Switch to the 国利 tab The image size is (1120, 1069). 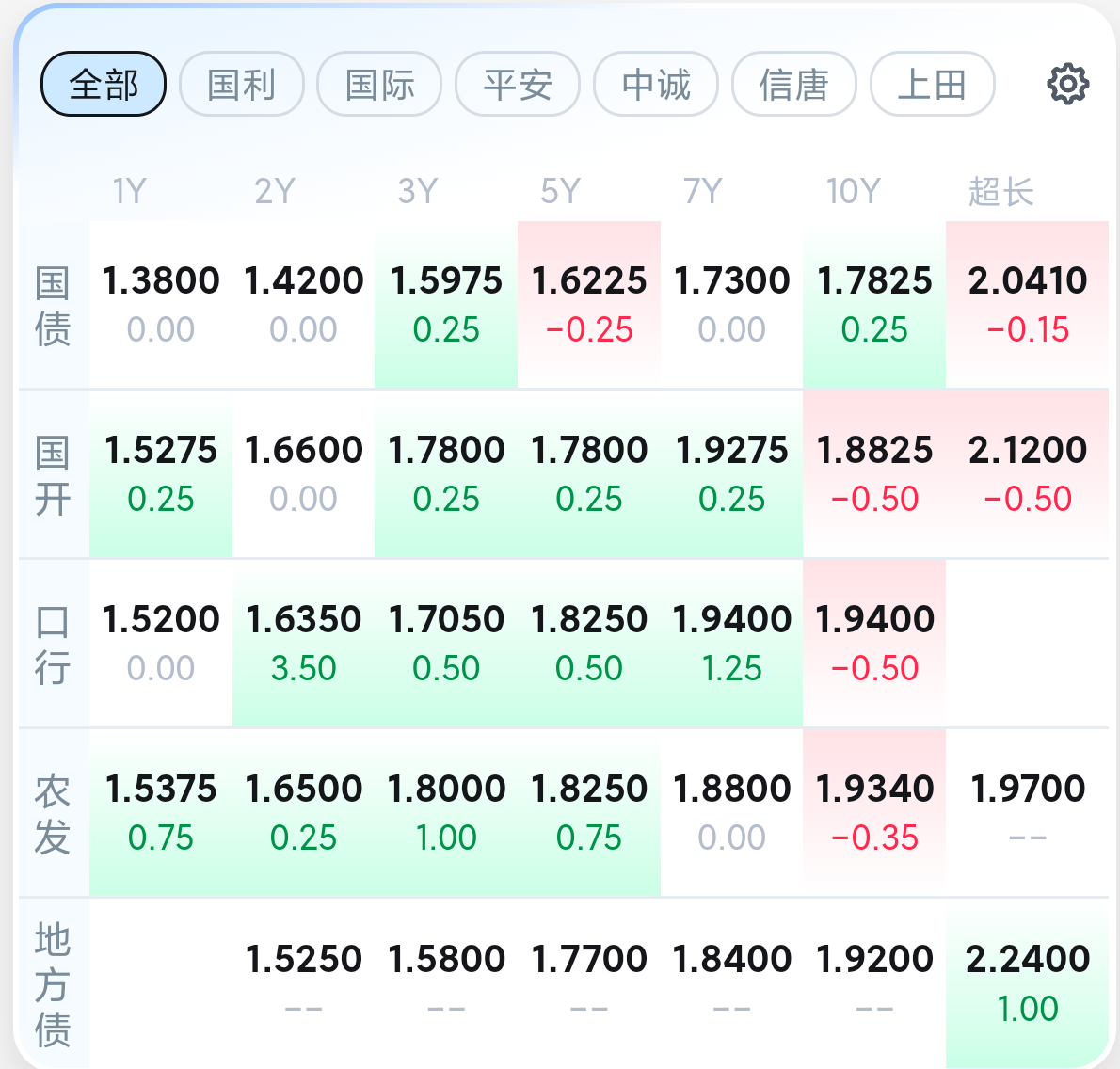pyautogui.click(x=242, y=85)
